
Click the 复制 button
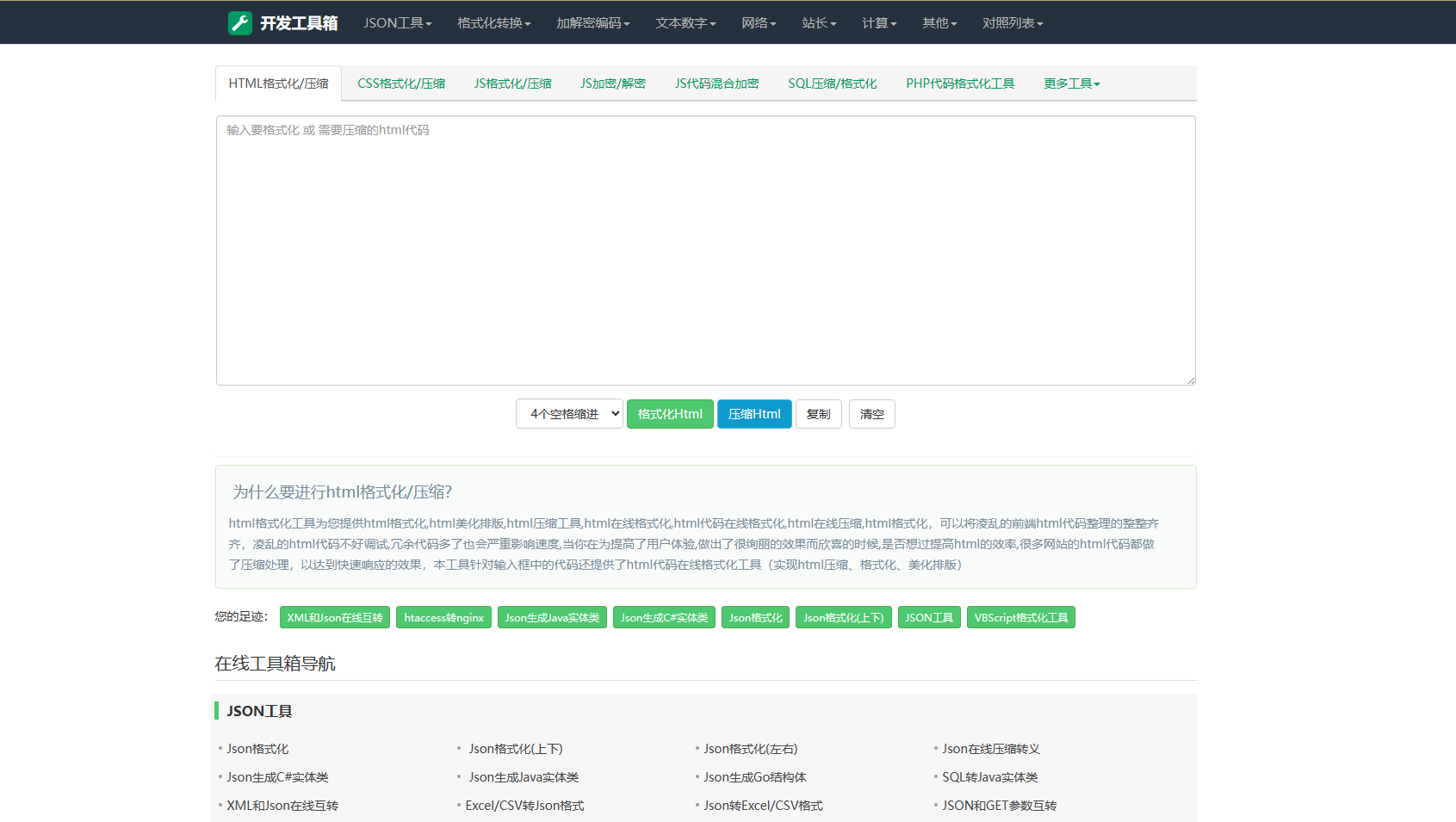pyautogui.click(x=818, y=414)
